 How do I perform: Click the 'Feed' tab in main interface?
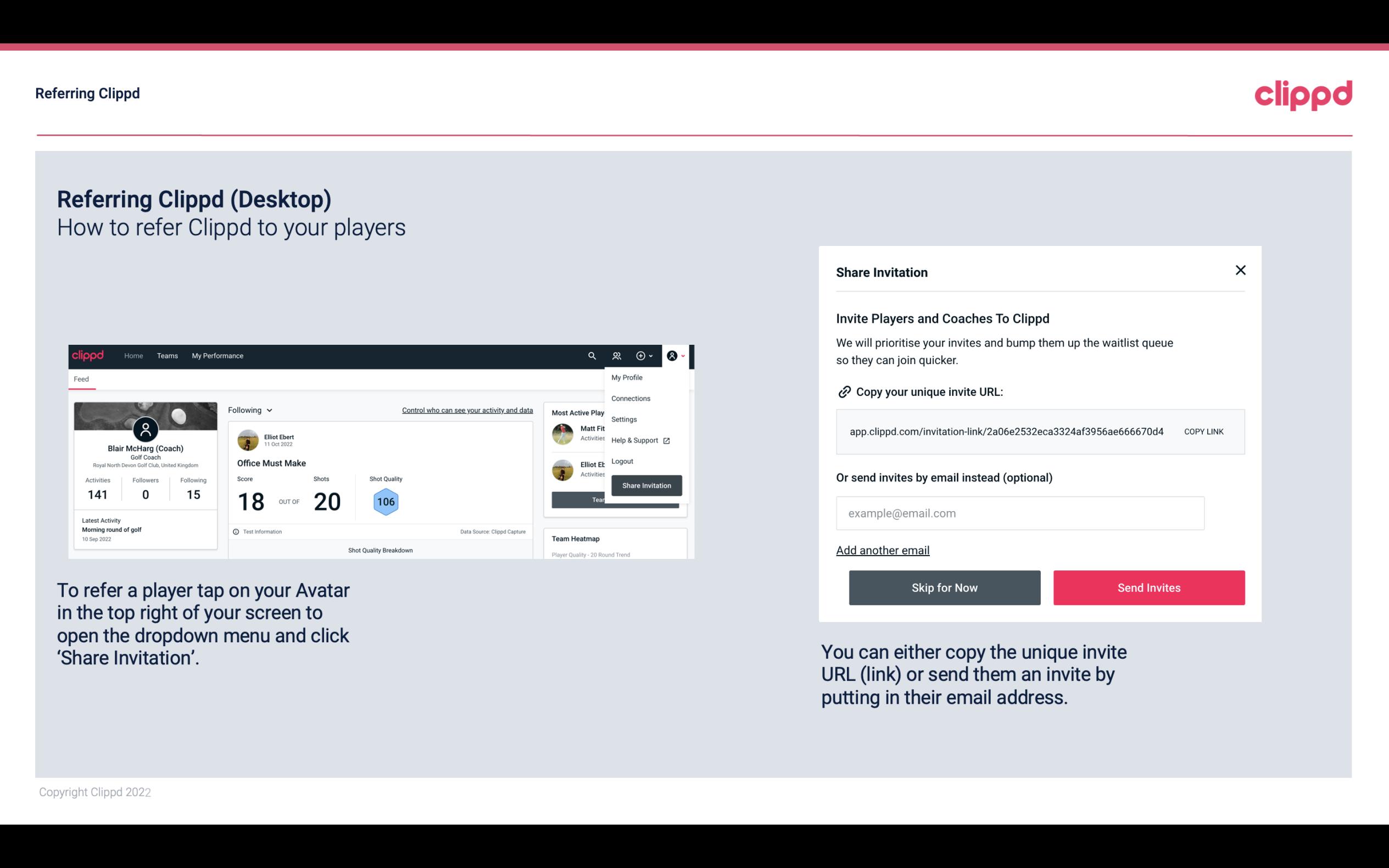click(82, 379)
